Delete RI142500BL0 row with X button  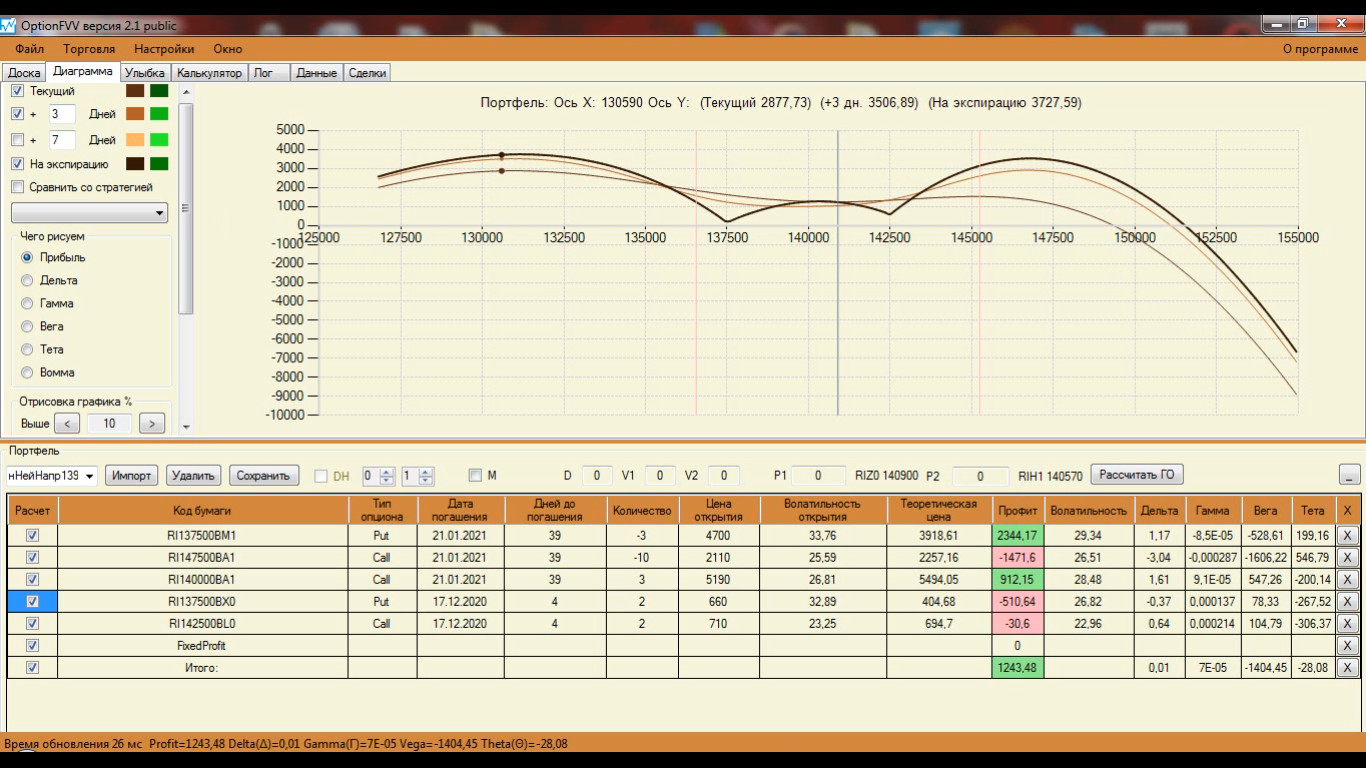pos(1347,624)
